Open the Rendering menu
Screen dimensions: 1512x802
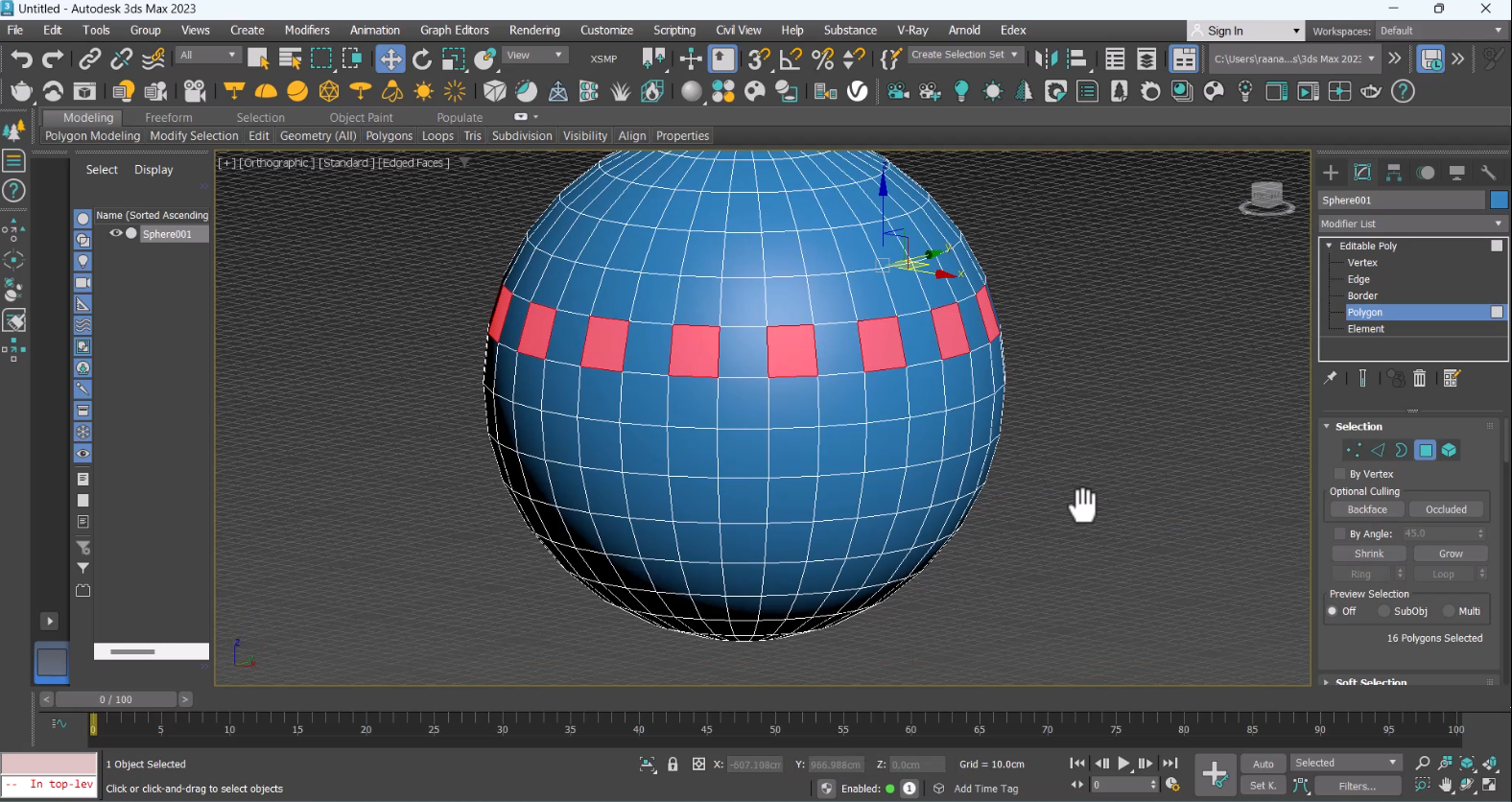(534, 30)
